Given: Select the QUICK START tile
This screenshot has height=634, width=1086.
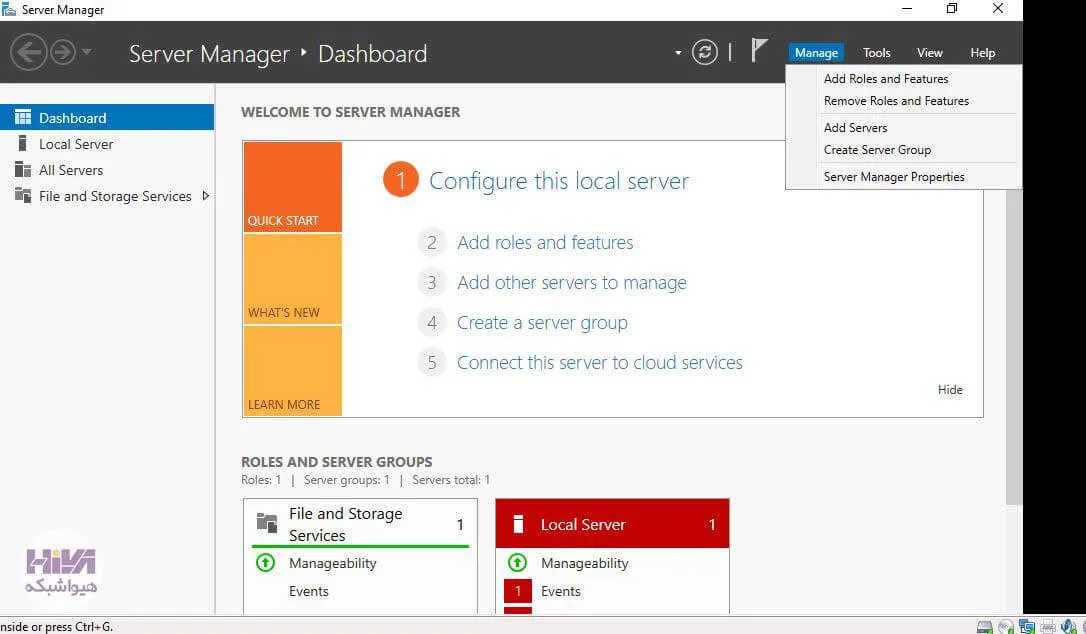Looking at the screenshot, I should [292, 187].
